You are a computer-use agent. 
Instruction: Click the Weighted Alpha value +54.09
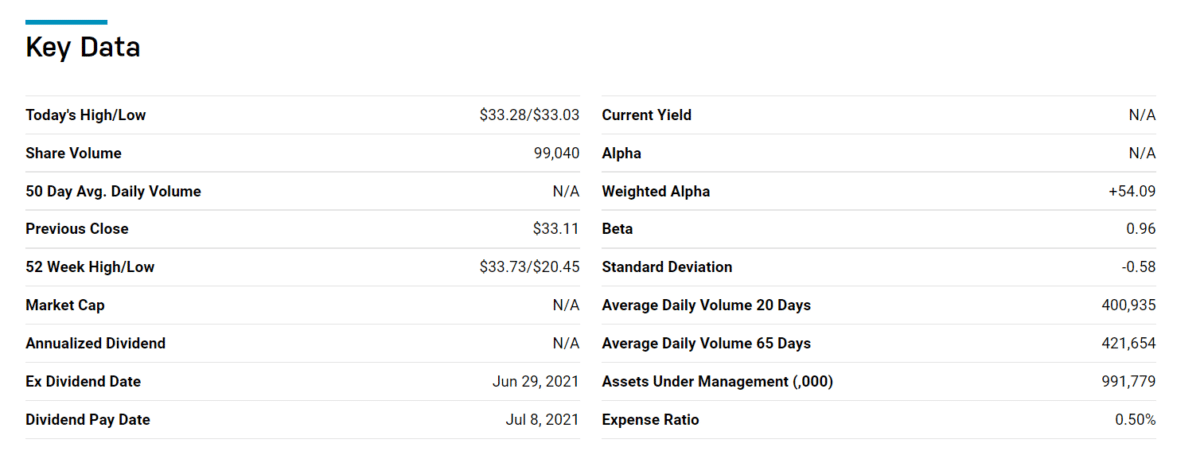1132,191
